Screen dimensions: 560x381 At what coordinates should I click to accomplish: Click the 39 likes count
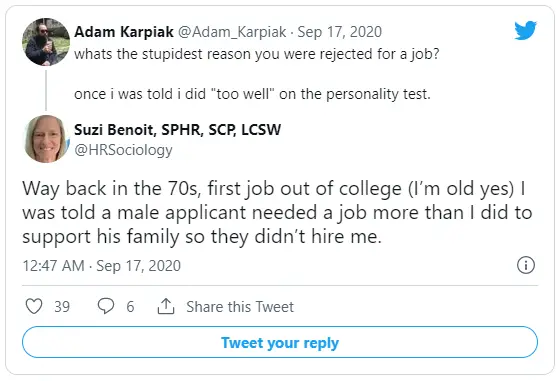tap(62, 307)
